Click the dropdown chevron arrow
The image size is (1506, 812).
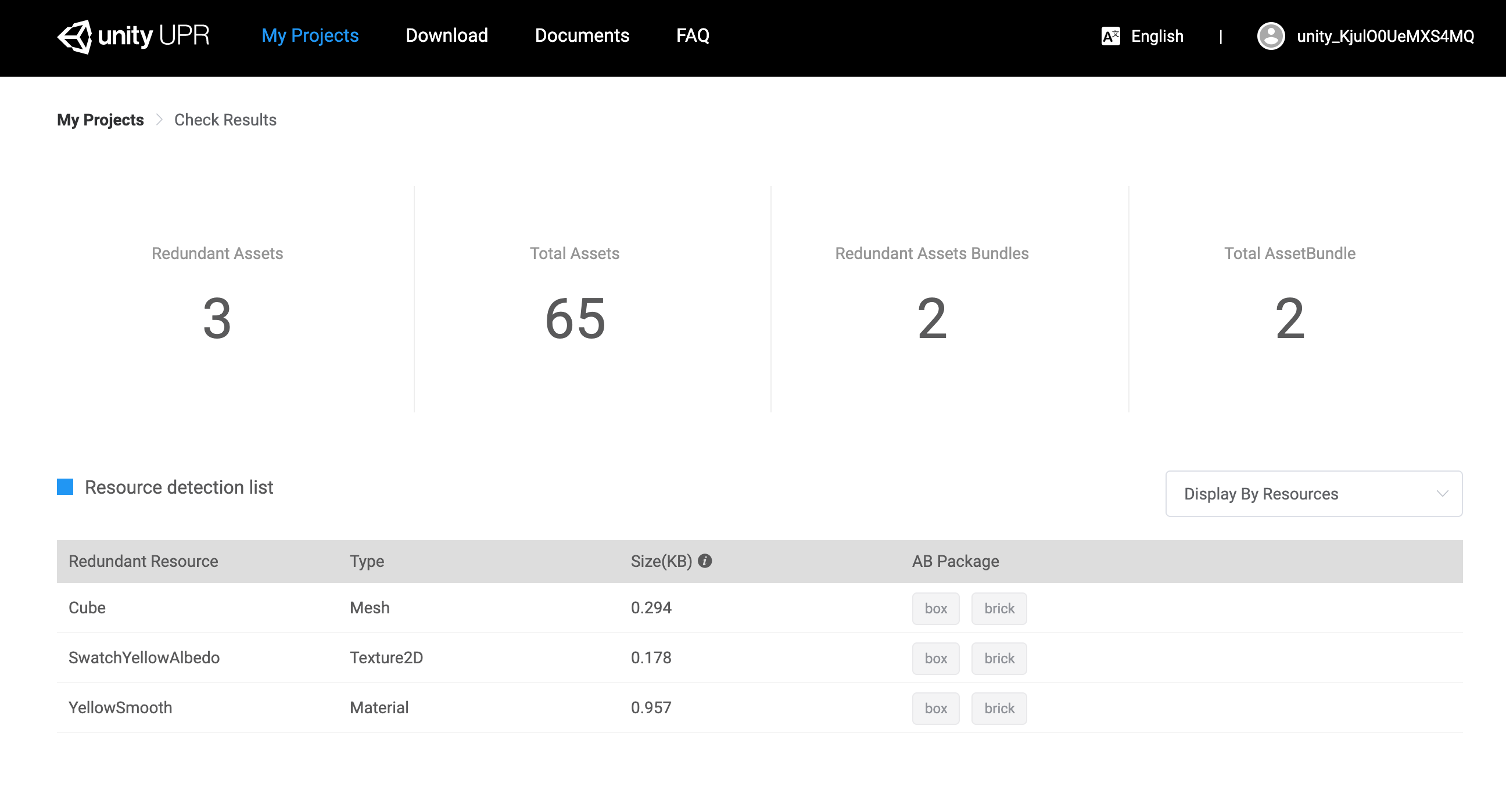1442,493
